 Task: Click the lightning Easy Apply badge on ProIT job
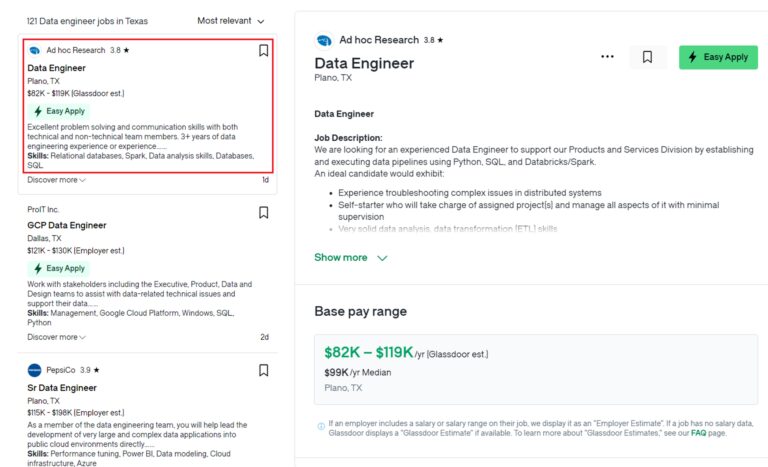[59, 269]
